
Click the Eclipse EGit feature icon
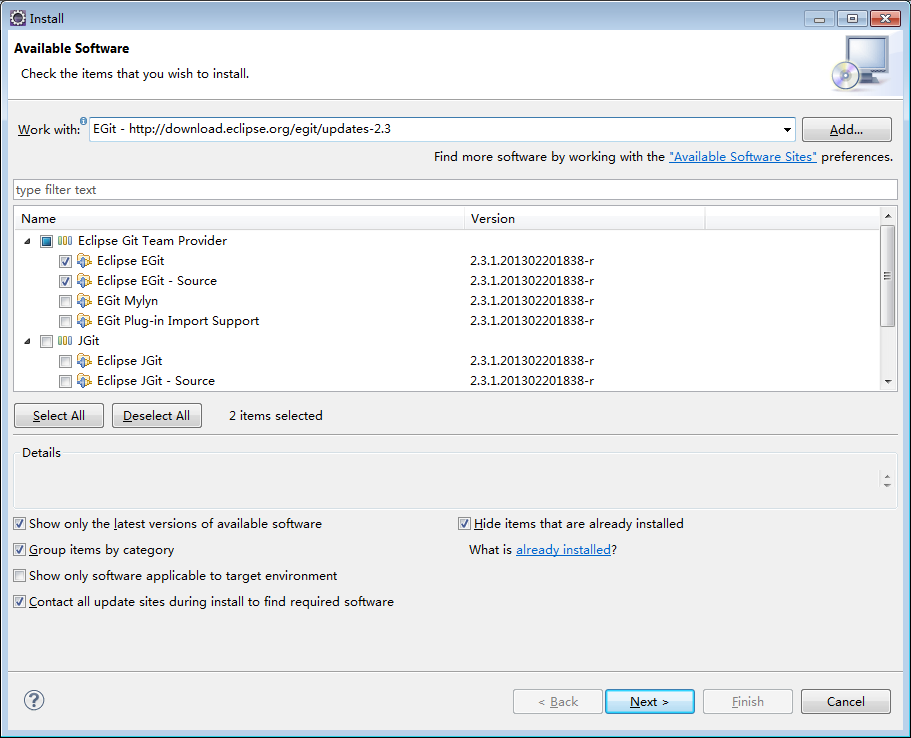click(x=84, y=261)
